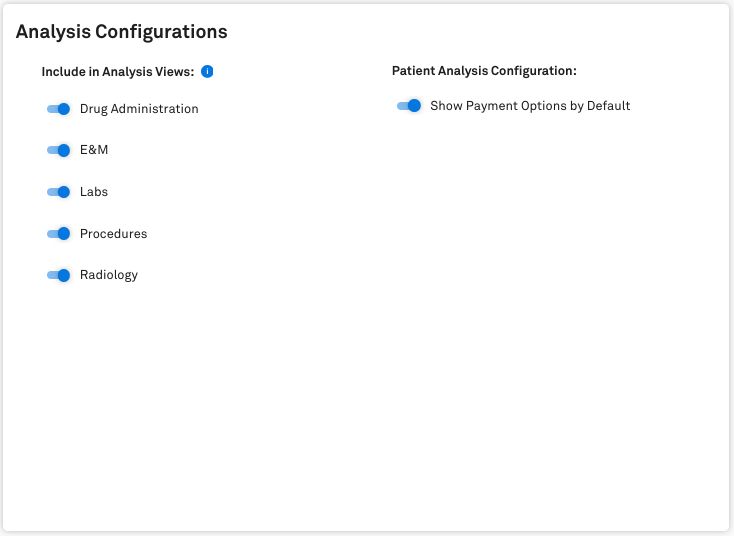Exclude Labs from analysis views

coord(59,192)
